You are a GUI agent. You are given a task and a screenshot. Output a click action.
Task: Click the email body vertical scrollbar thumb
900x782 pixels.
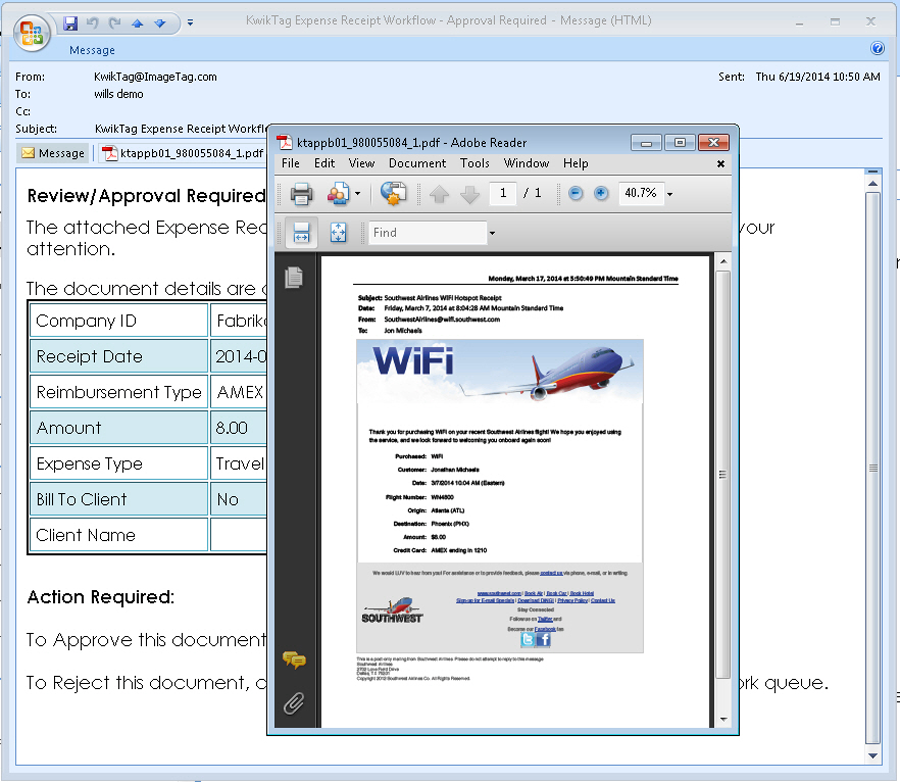[872, 467]
